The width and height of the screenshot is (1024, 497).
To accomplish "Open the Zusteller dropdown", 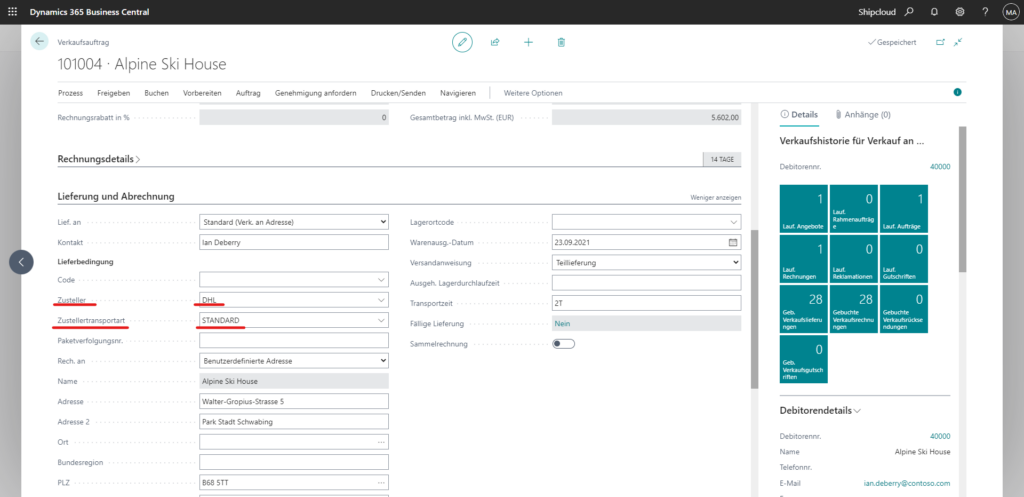I will (380, 300).
